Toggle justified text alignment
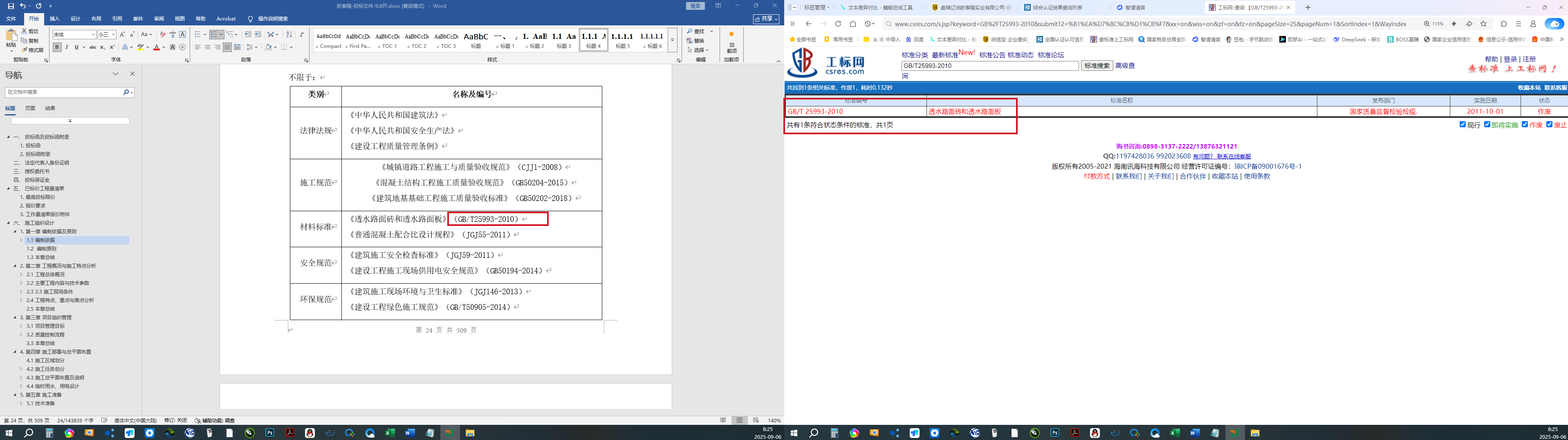The height and width of the screenshot is (440, 1568). point(227,47)
